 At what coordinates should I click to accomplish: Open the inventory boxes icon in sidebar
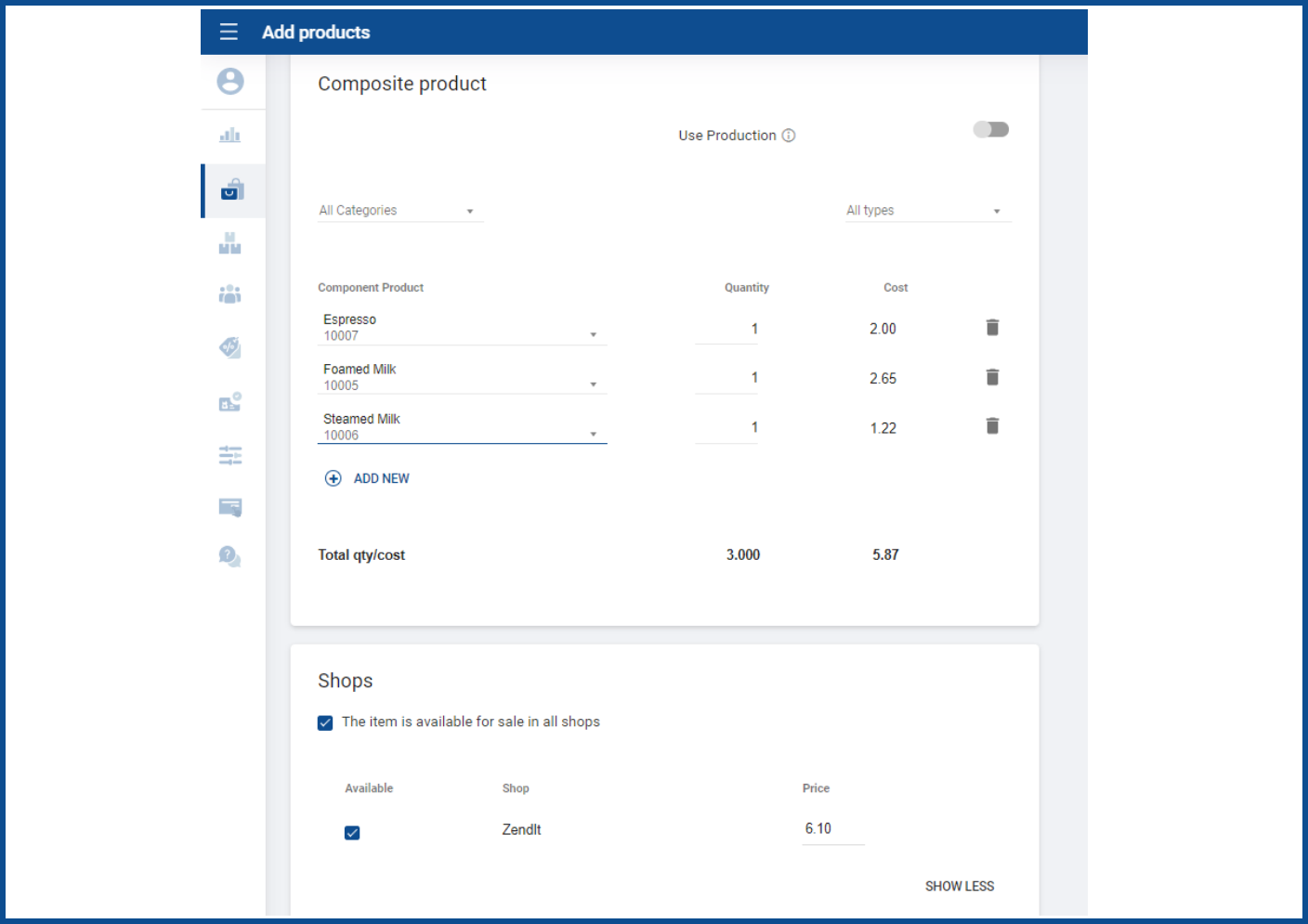tap(230, 243)
